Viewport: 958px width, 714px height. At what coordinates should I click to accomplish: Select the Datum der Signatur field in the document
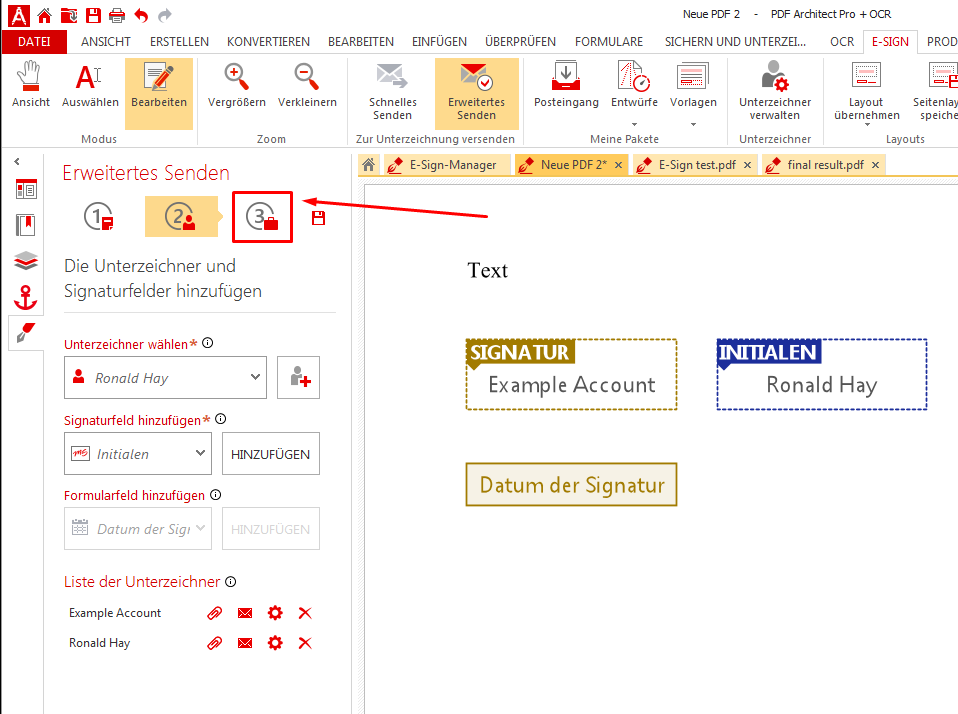tap(571, 484)
